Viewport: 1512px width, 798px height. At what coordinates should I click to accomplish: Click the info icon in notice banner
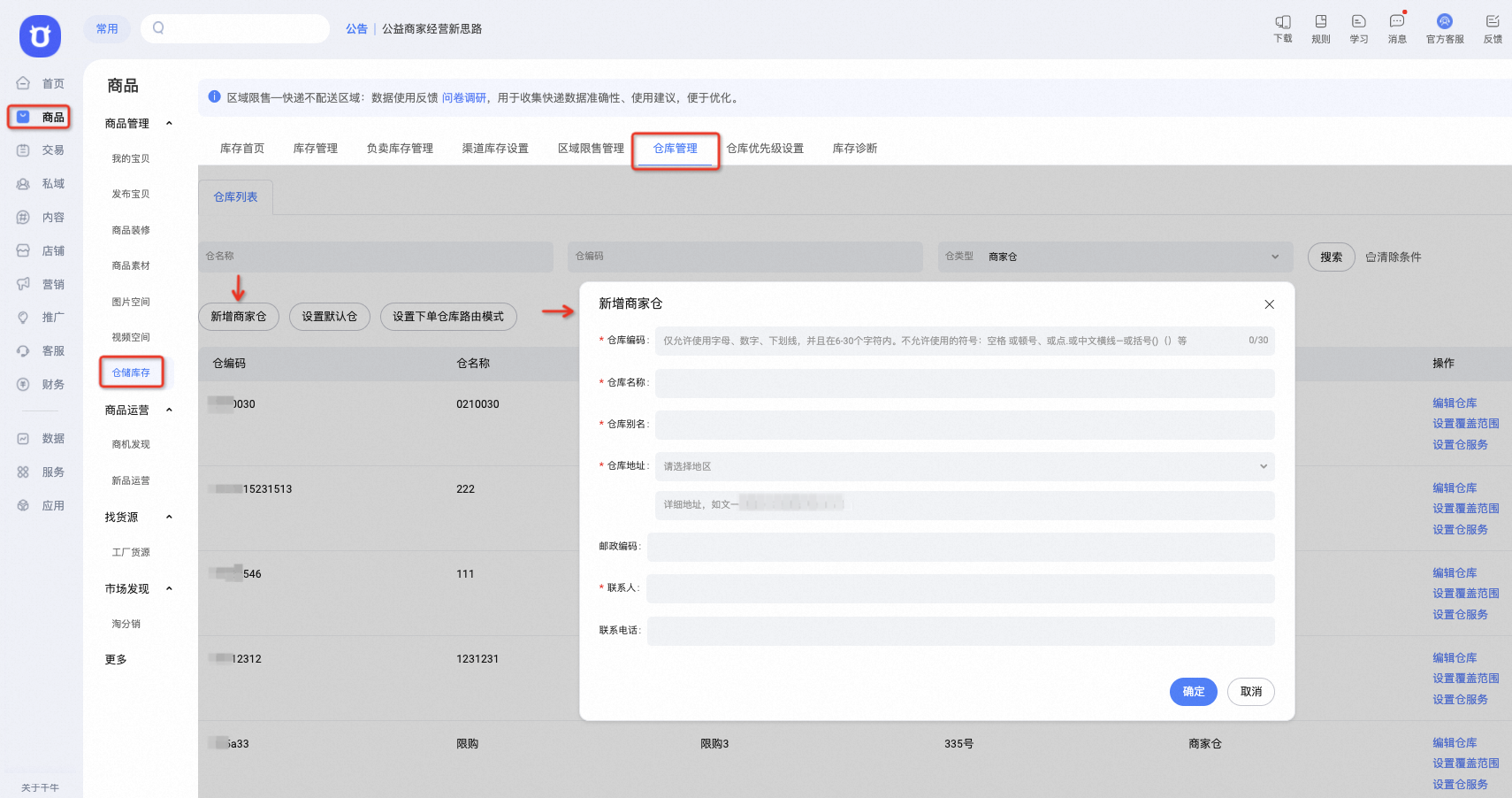[x=214, y=97]
